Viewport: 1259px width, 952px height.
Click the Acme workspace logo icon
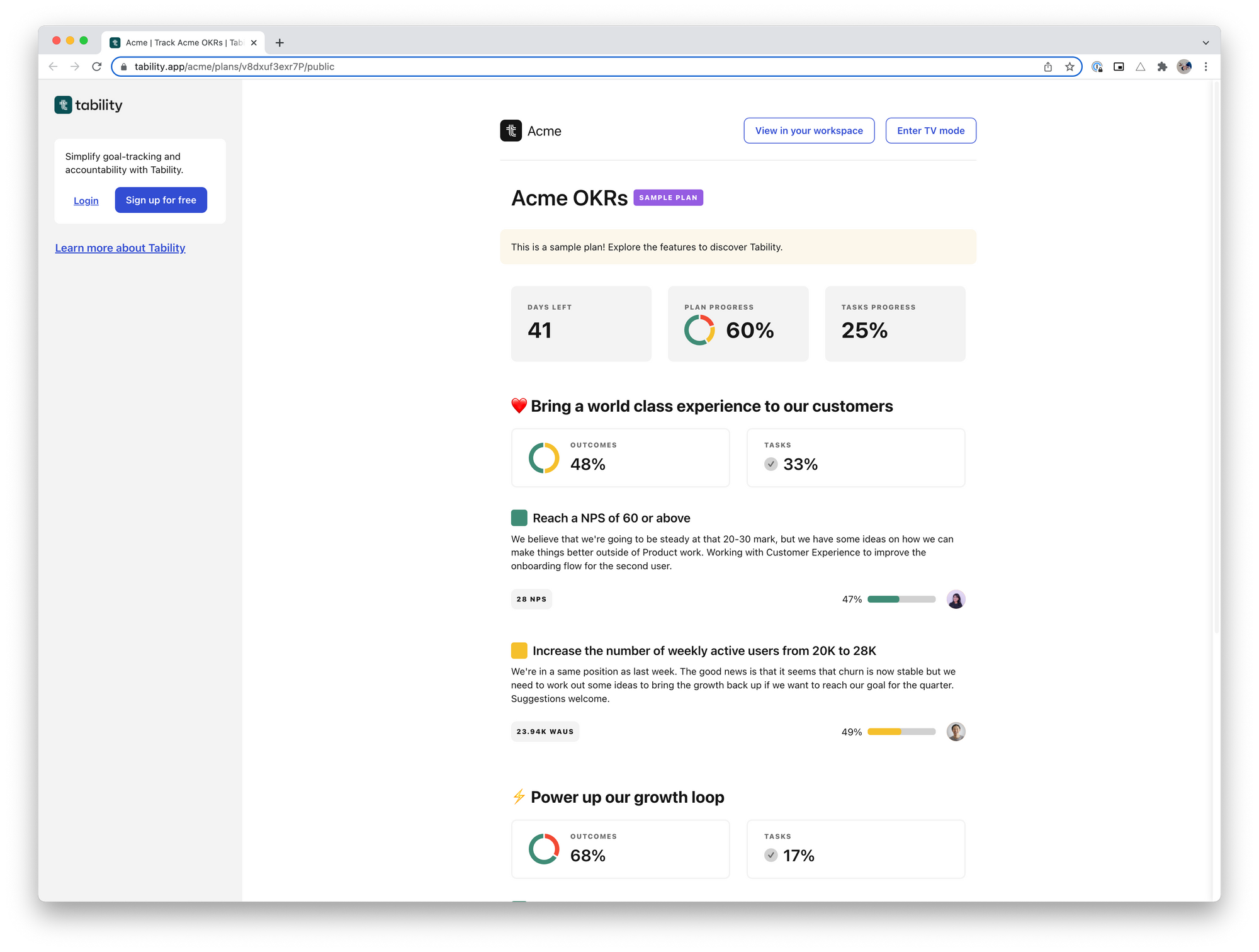tap(510, 130)
